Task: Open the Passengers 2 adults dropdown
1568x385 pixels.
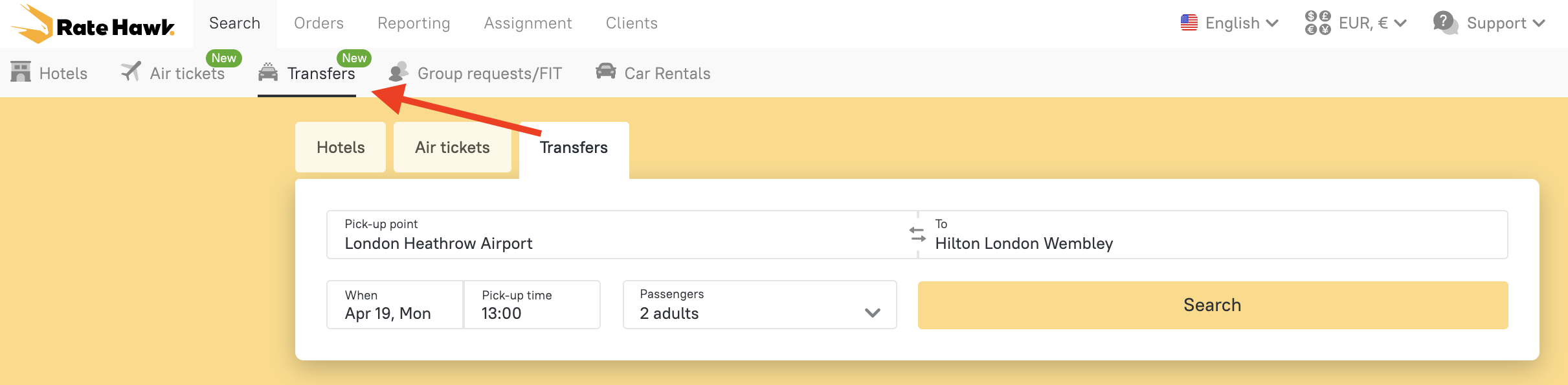Action: pos(759,305)
